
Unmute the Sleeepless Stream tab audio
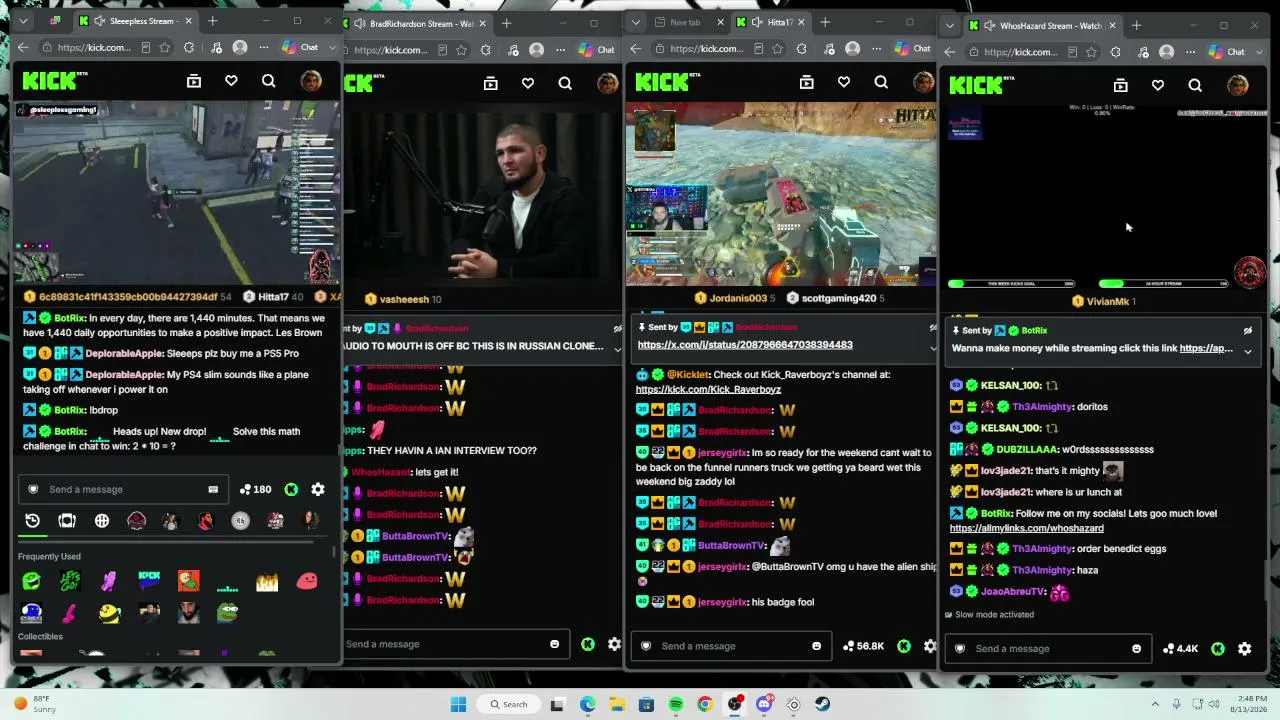(x=99, y=21)
